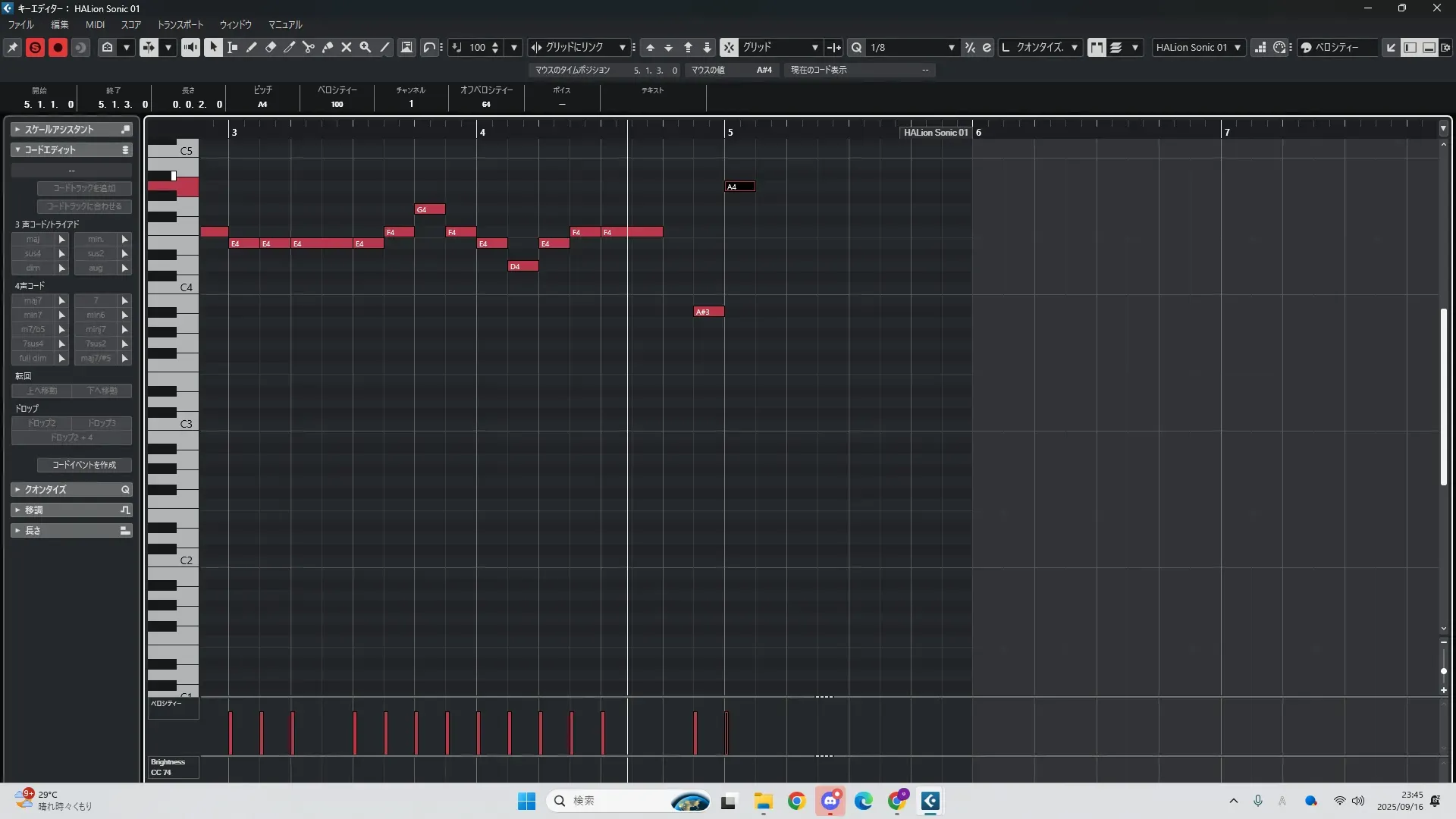Select the Erase tool
Viewport: 1456px width, 819px height.
click(271, 47)
